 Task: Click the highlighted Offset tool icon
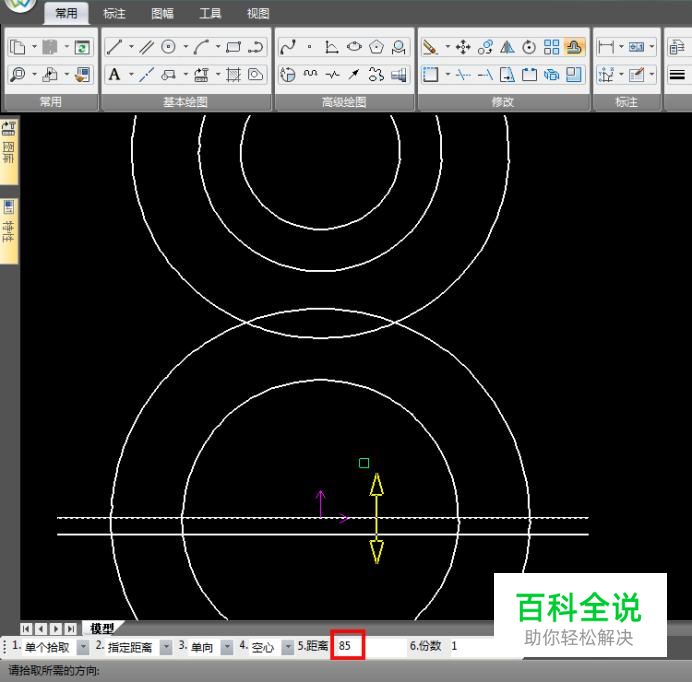[x=574, y=47]
